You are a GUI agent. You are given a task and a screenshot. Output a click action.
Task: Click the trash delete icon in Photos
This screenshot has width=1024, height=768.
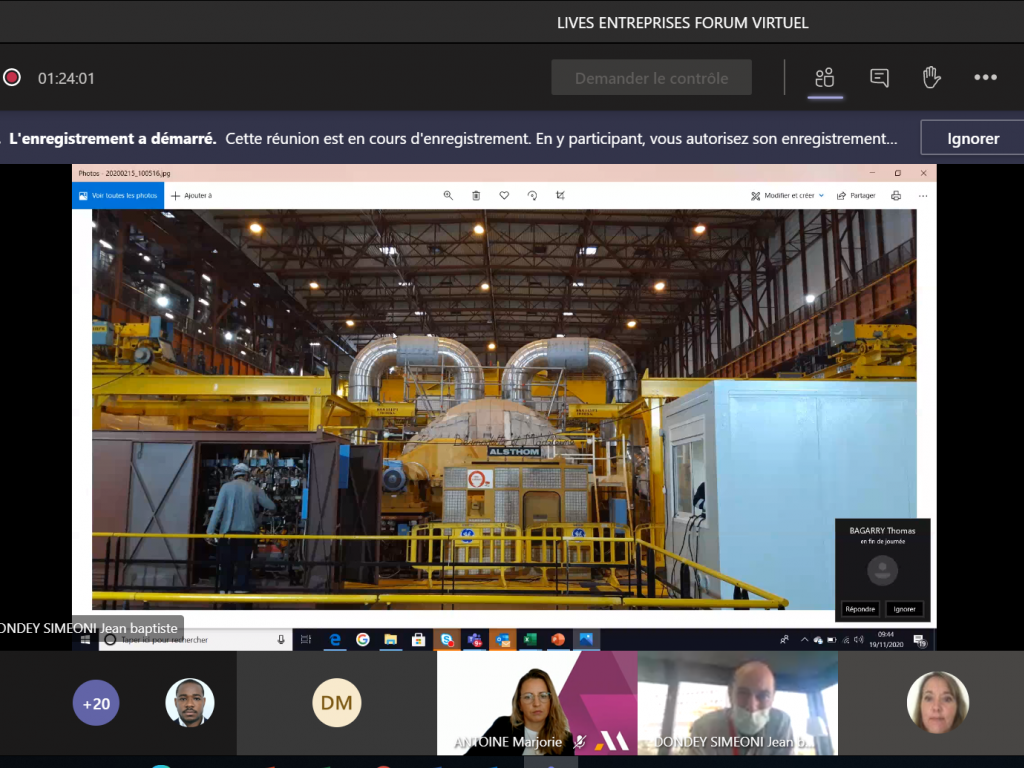[476, 196]
